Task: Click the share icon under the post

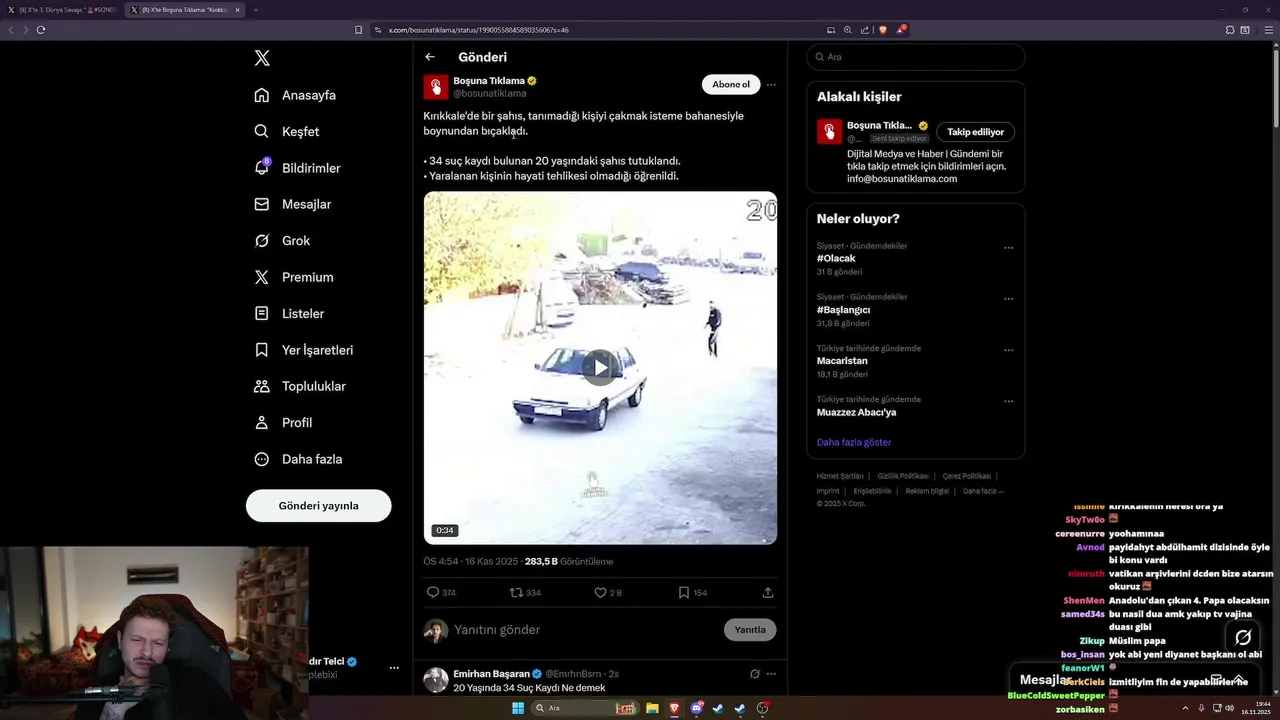Action: click(768, 592)
